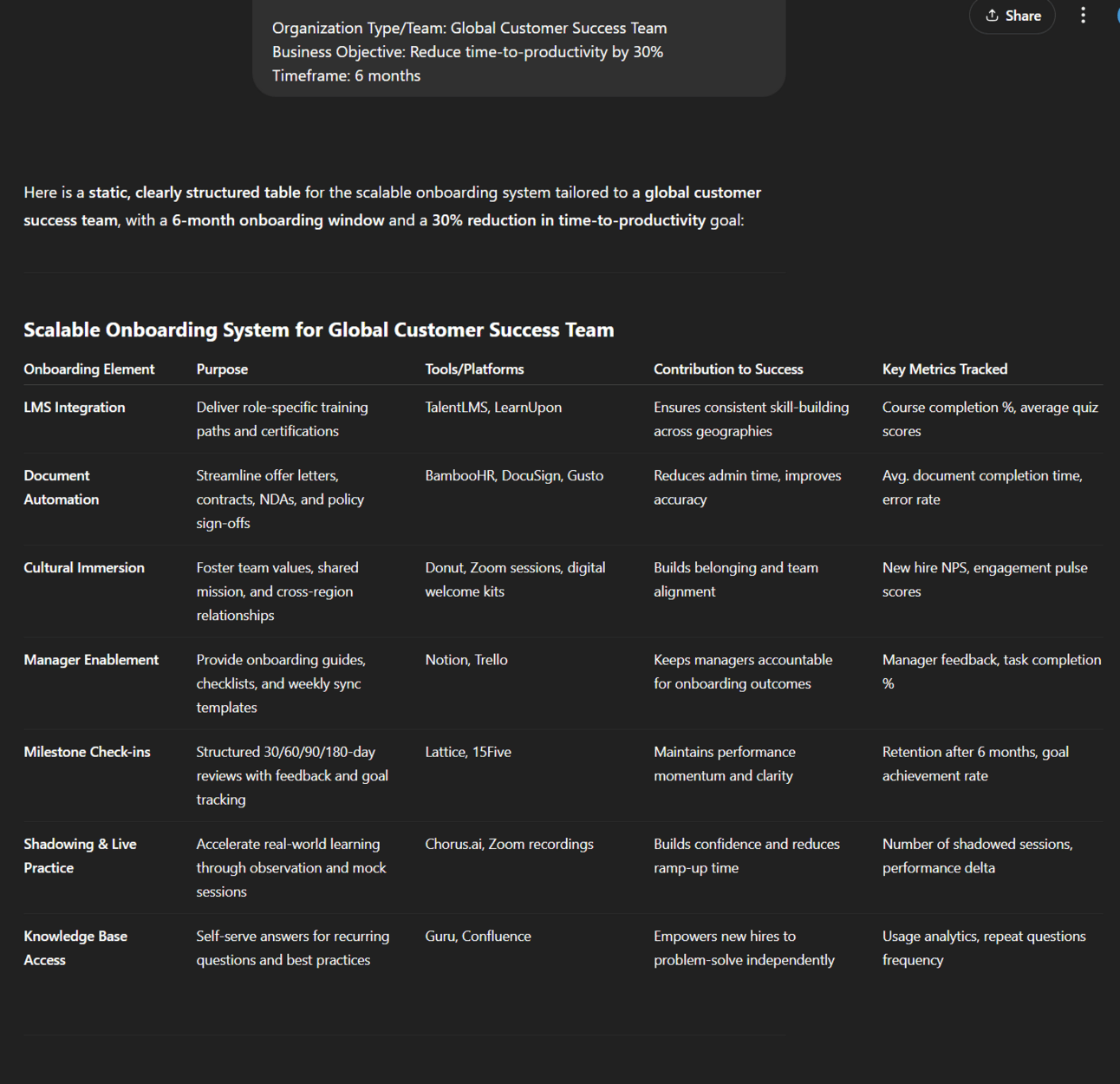
Task: Click the 'Document Automation' row label
Action: pyautogui.click(x=62, y=487)
